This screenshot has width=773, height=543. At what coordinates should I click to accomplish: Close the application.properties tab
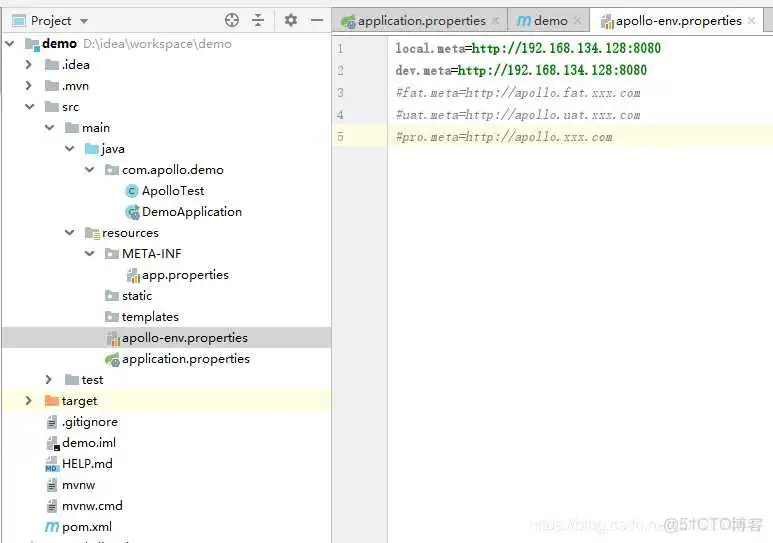coord(496,21)
